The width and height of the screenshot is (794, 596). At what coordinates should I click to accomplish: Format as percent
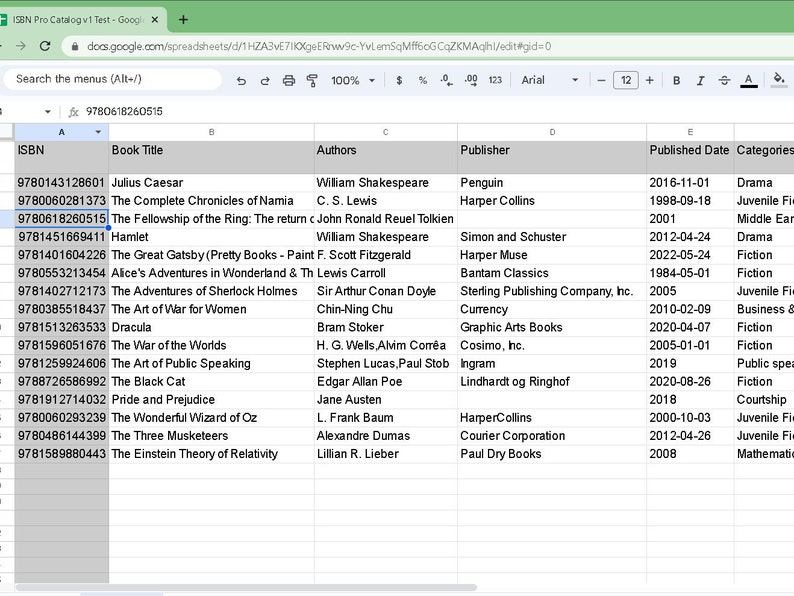[423, 81]
